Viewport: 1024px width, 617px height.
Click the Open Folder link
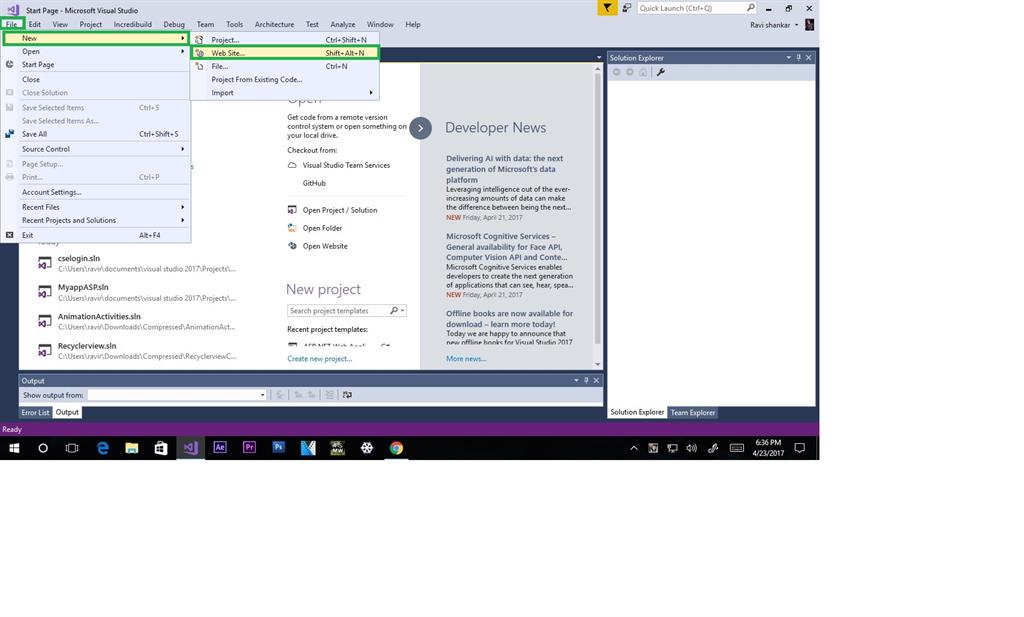(x=322, y=228)
